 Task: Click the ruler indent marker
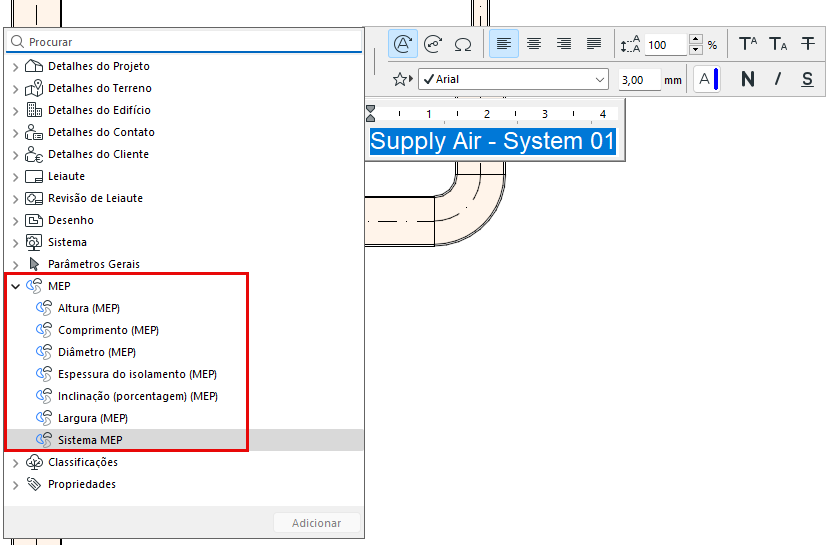click(x=371, y=113)
